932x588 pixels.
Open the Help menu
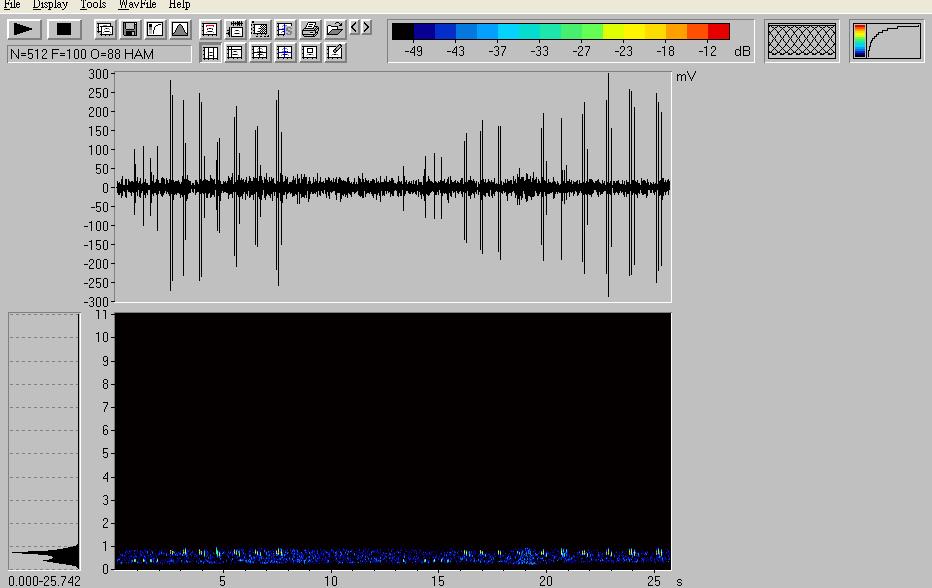[x=179, y=5]
